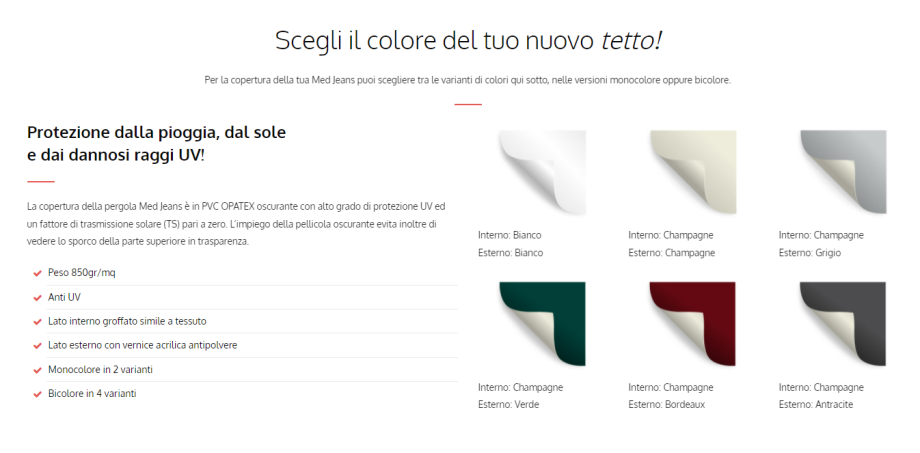Choose the Champagne and Bordeaux swatch

(692, 324)
